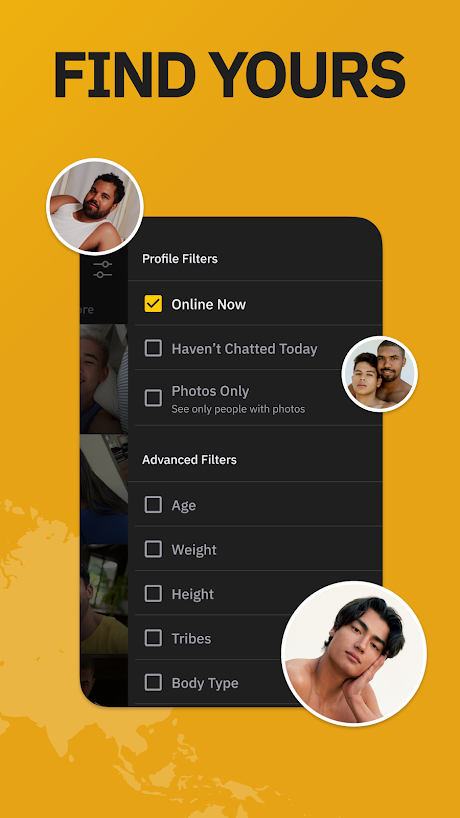The width and height of the screenshot is (460, 818).
Task: Open the yellow-shirt profile tile in grid
Action: [x=104, y=599]
